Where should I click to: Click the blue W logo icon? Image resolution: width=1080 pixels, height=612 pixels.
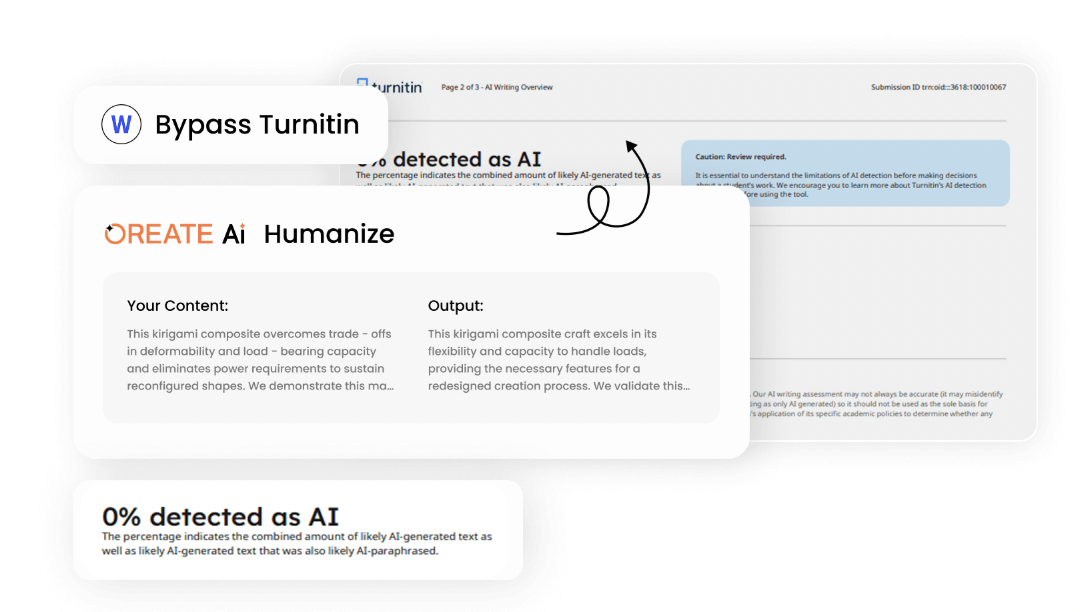click(121, 124)
